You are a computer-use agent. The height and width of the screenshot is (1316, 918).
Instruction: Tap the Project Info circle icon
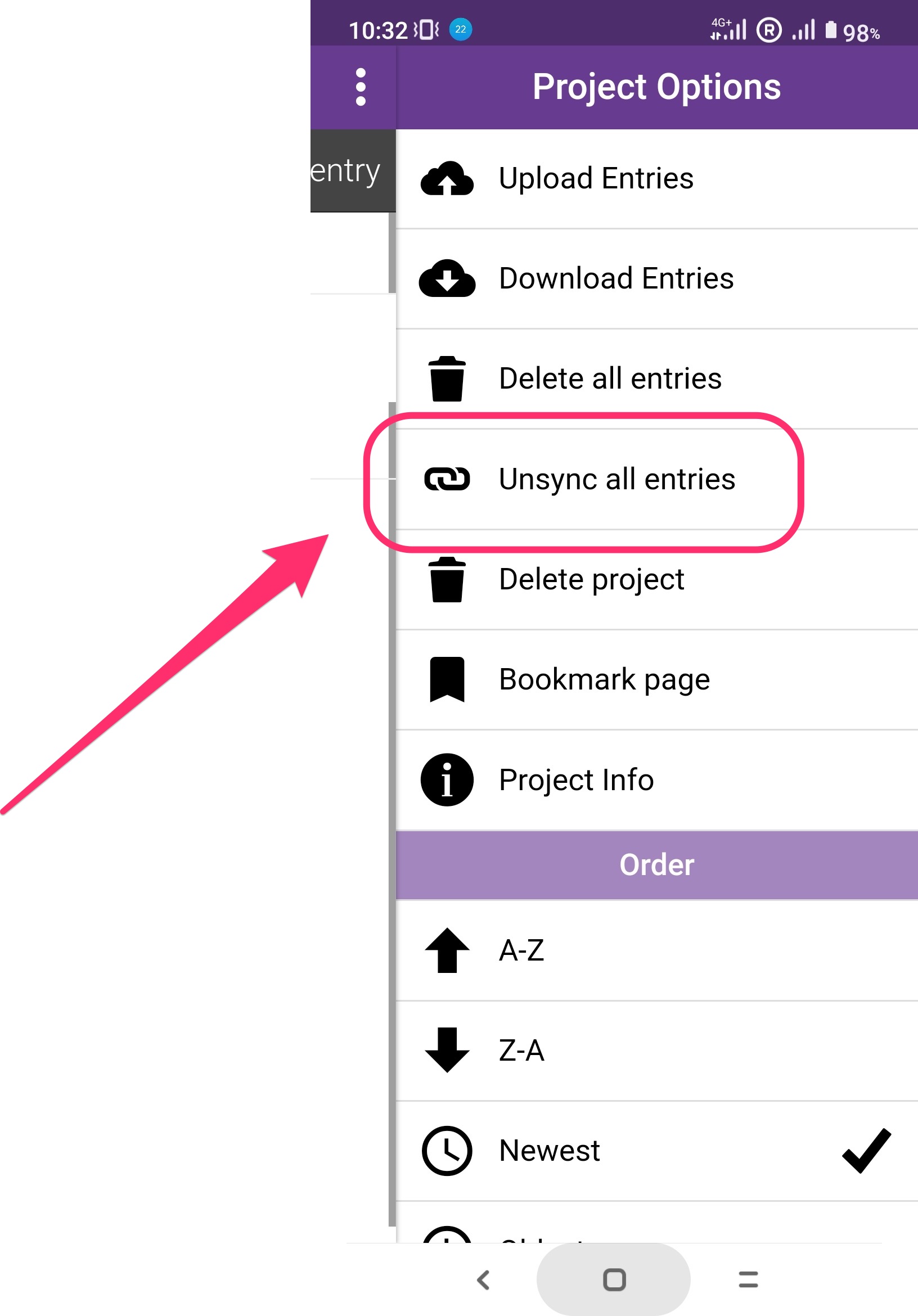point(447,779)
